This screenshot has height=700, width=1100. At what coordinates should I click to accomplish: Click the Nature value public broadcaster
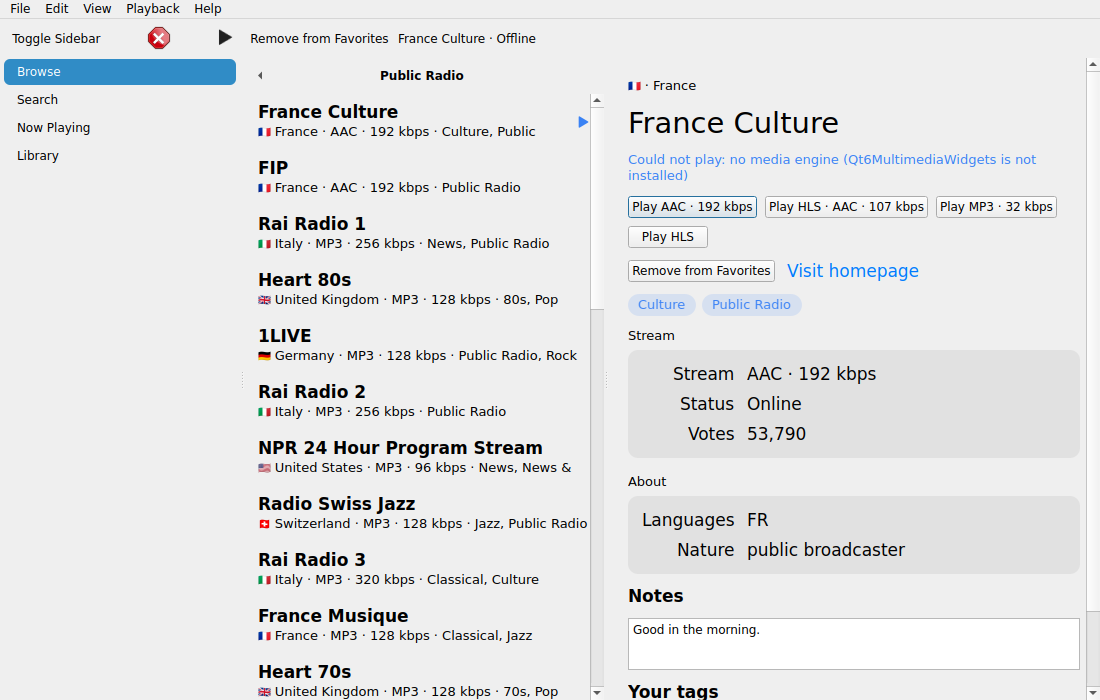[x=826, y=550]
